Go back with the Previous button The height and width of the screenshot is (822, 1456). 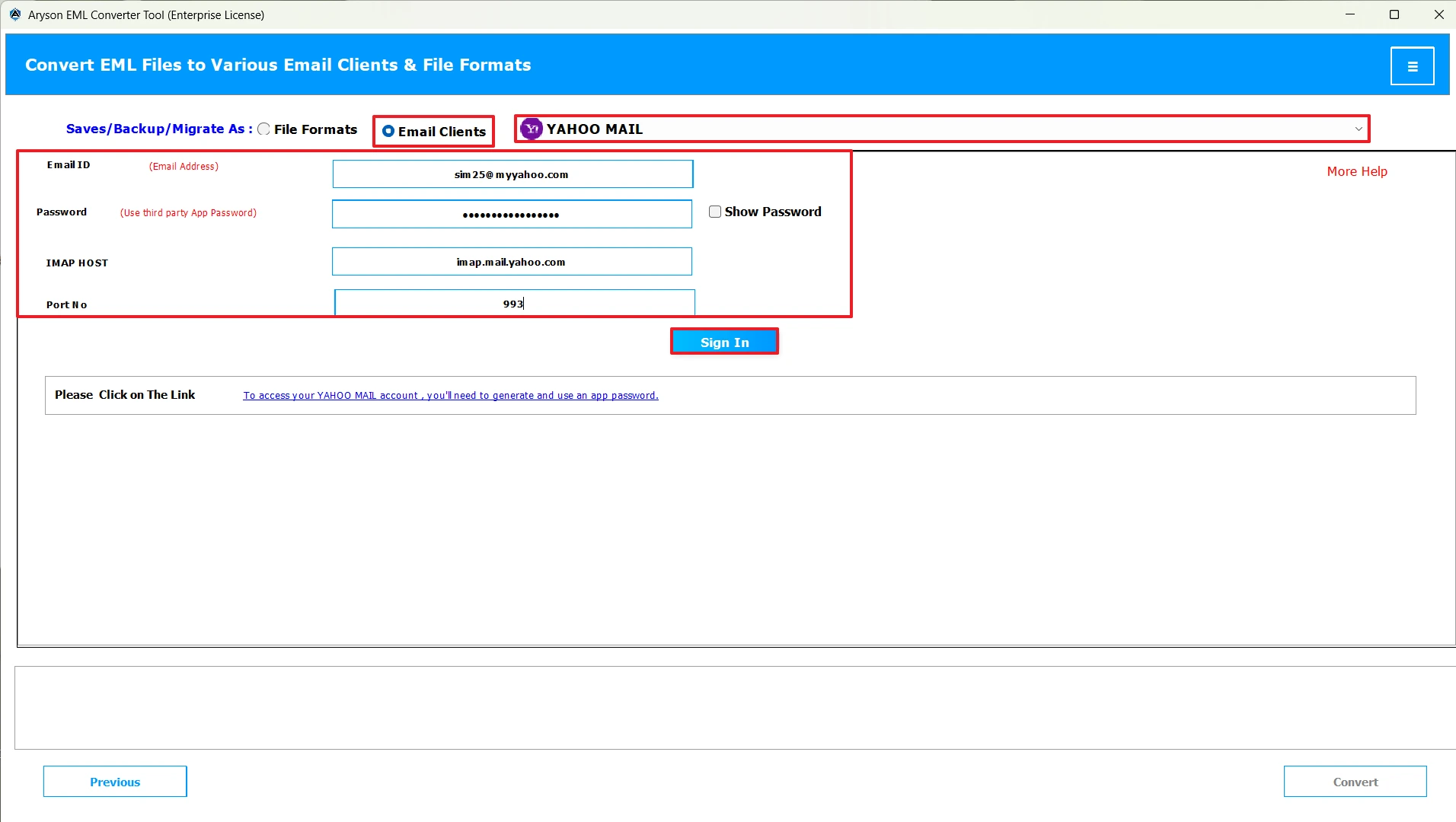115,782
